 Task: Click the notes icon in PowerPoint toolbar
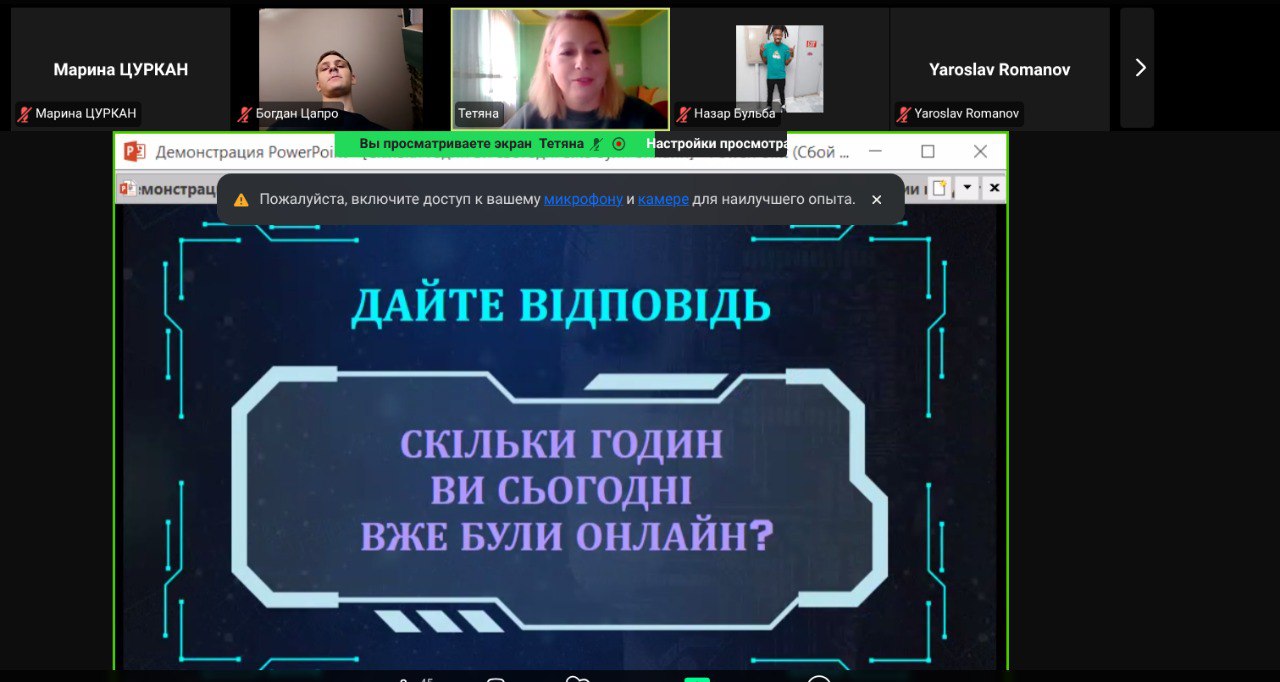pos(938,188)
